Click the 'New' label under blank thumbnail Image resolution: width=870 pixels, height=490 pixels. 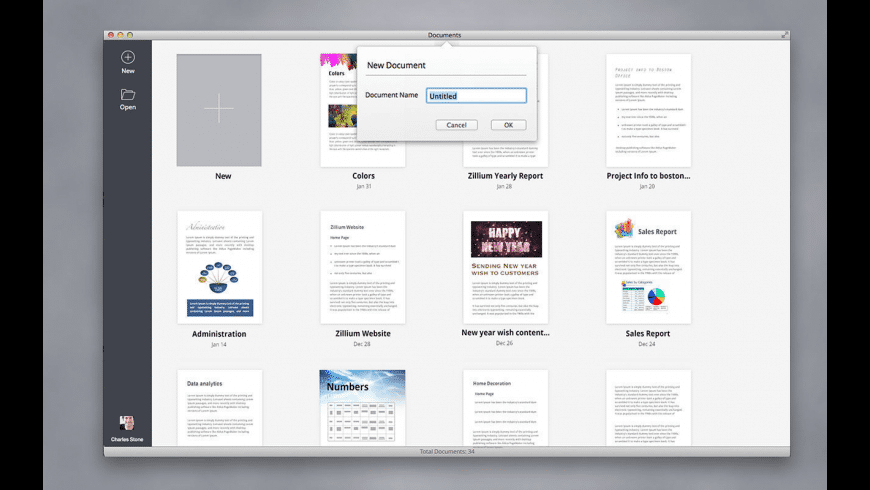click(223, 175)
